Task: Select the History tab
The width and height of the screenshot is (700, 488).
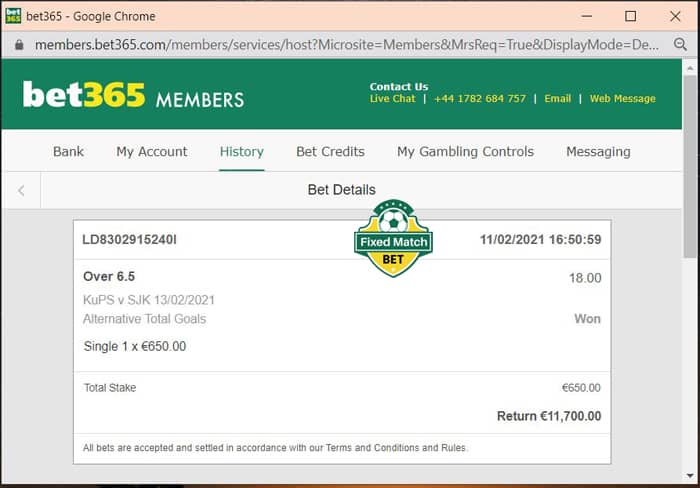Action: coord(242,152)
